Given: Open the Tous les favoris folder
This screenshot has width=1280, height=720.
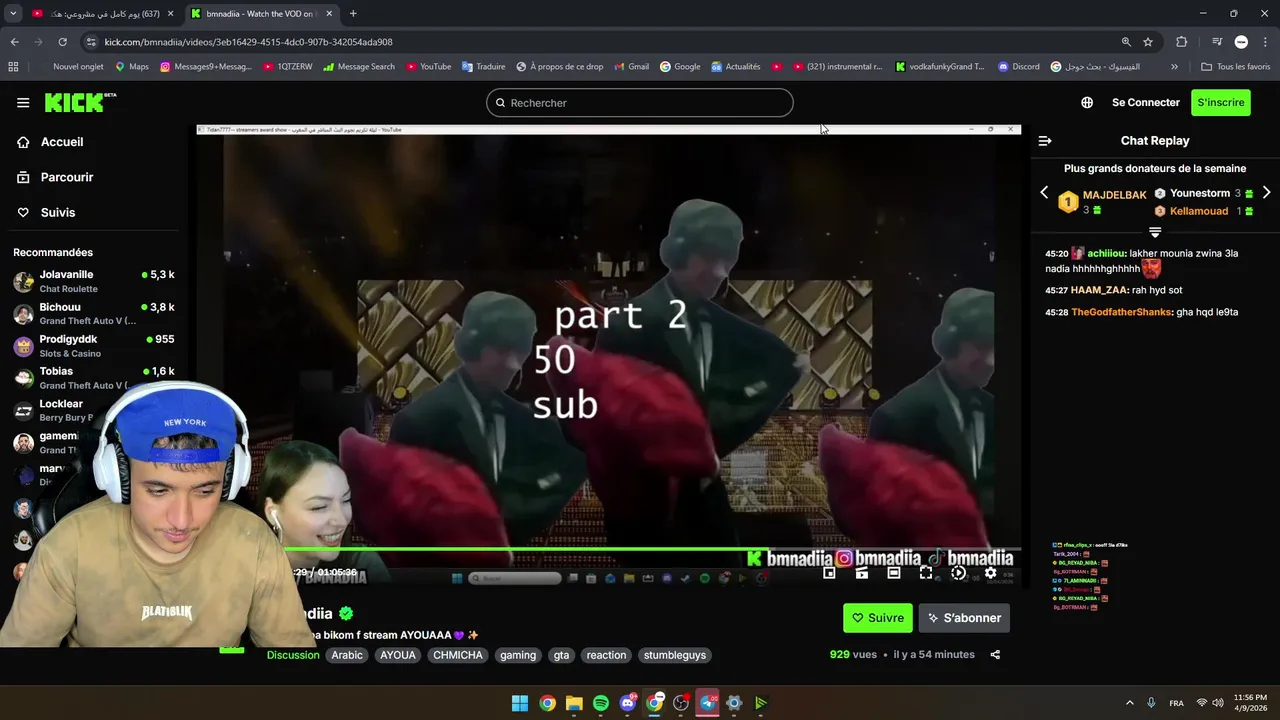Looking at the screenshot, I should (1235, 67).
